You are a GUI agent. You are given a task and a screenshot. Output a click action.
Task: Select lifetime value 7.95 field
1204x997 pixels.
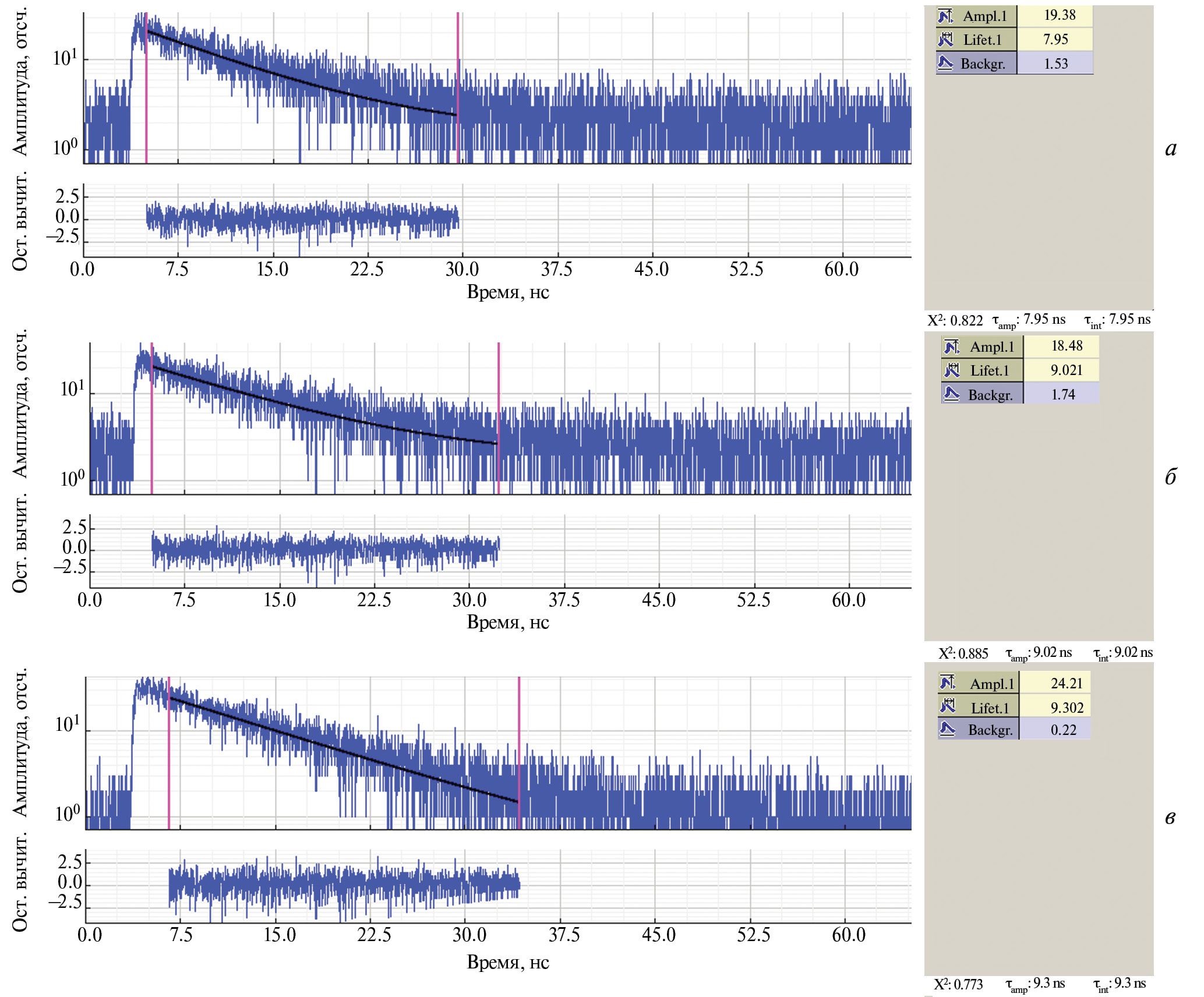(1055, 40)
